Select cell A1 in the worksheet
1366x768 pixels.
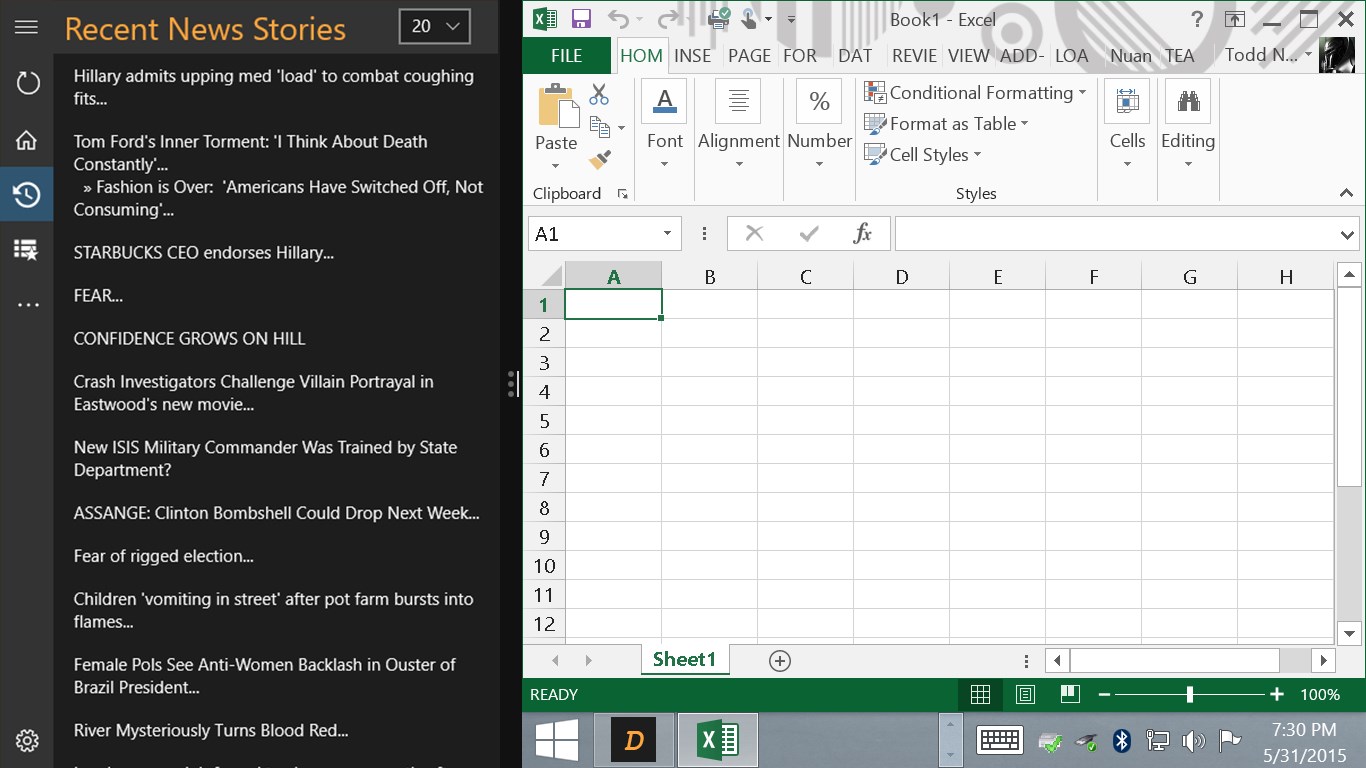click(x=612, y=304)
